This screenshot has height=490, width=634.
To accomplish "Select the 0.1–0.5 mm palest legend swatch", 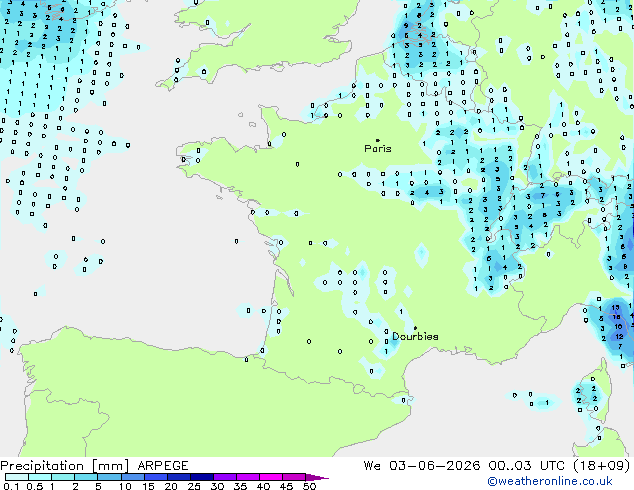I will coord(17,477).
